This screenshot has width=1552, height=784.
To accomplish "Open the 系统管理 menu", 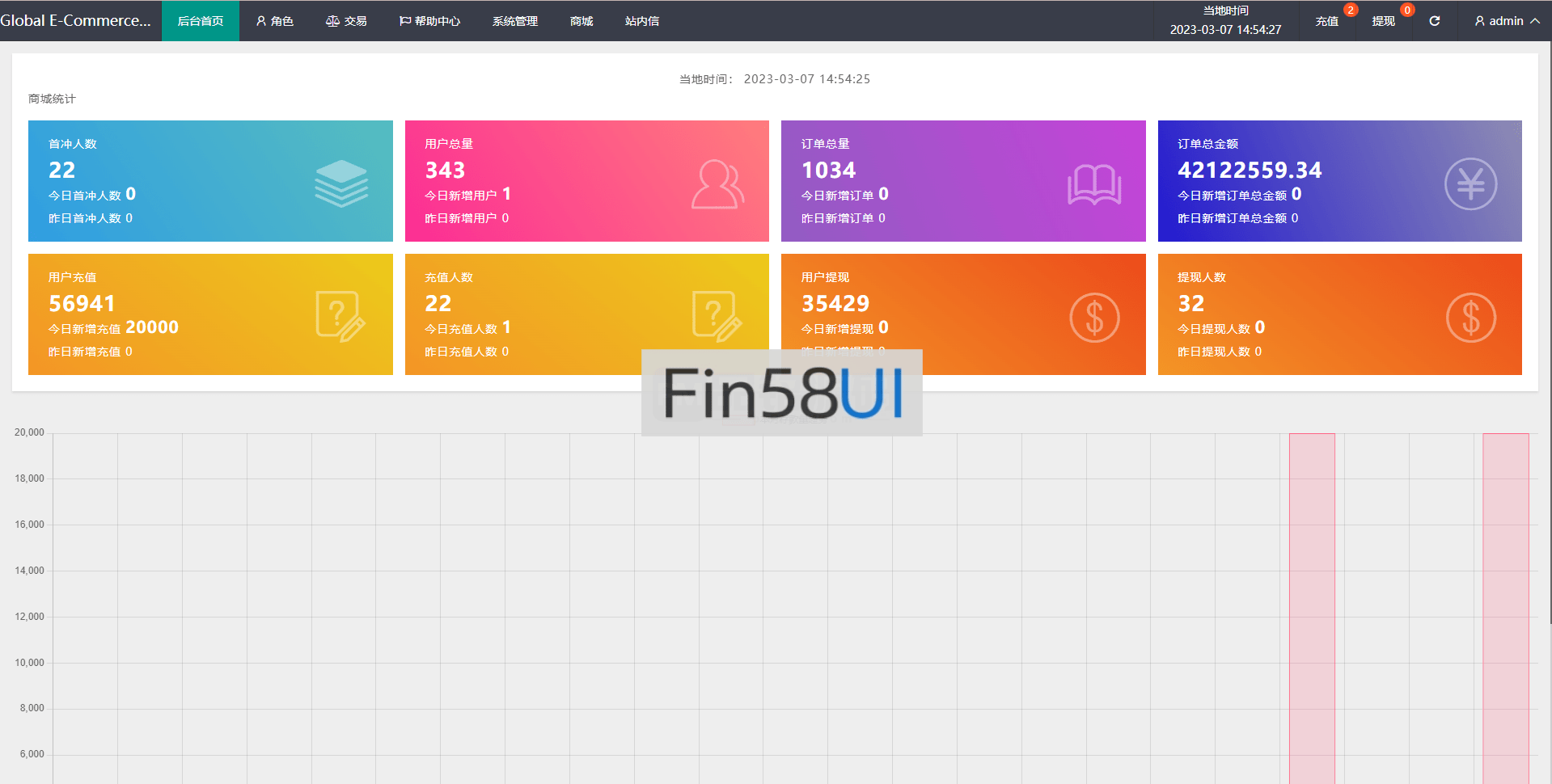I will pyautogui.click(x=514, y=21).
